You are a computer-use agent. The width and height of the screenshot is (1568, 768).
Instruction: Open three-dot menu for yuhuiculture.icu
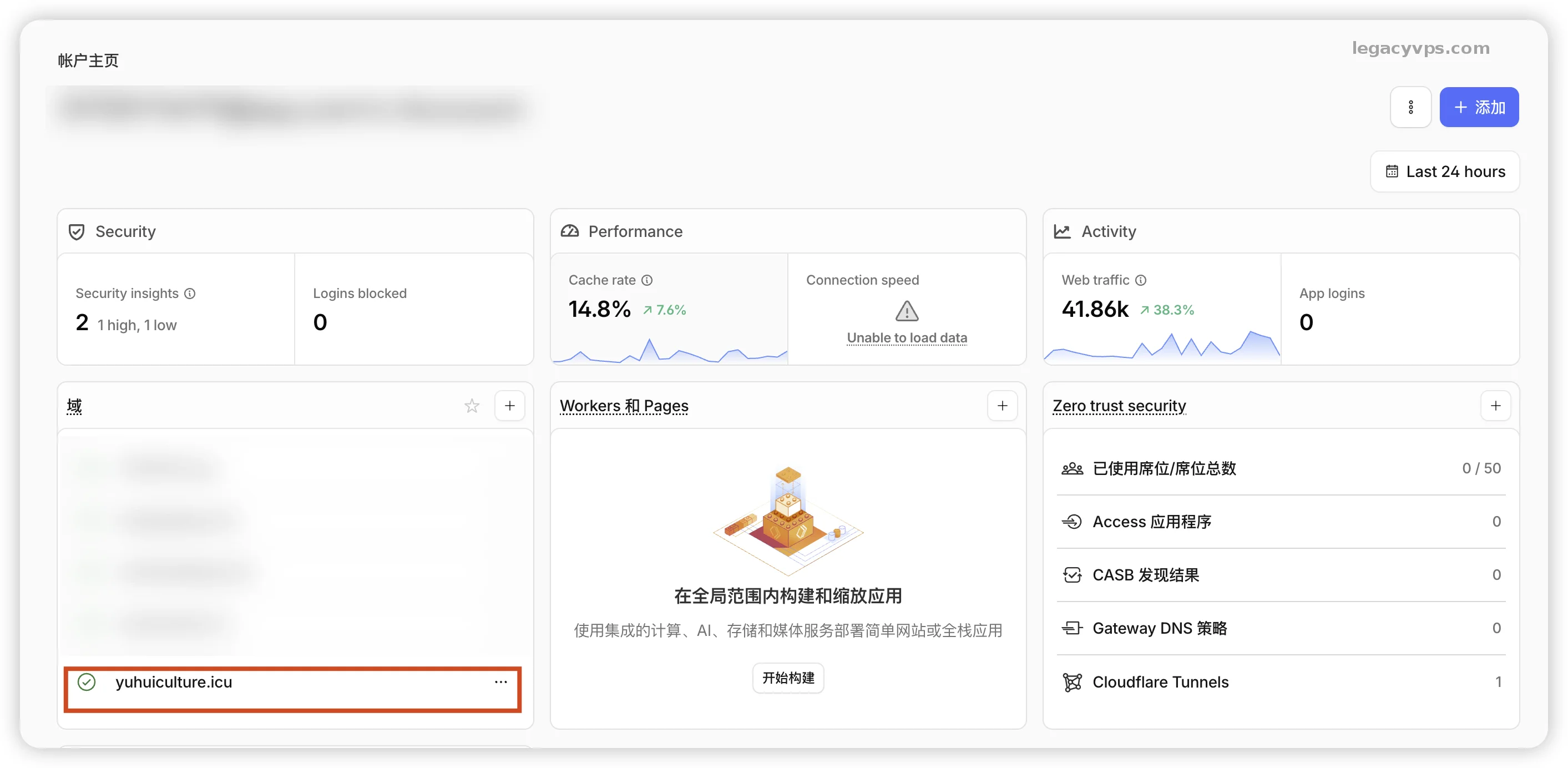[500, 681]
